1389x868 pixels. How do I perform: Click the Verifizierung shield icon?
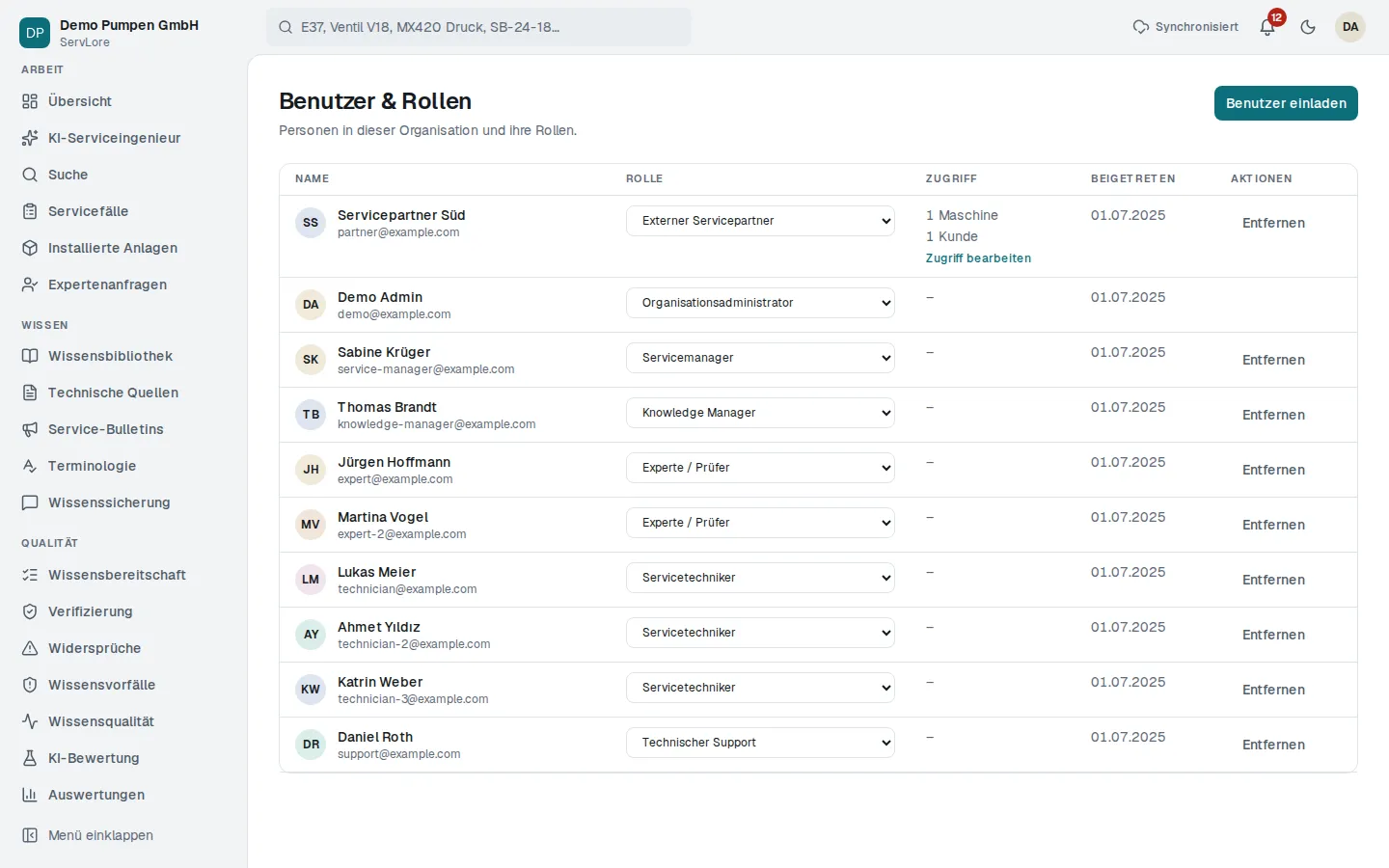click(x=30, y=611)
